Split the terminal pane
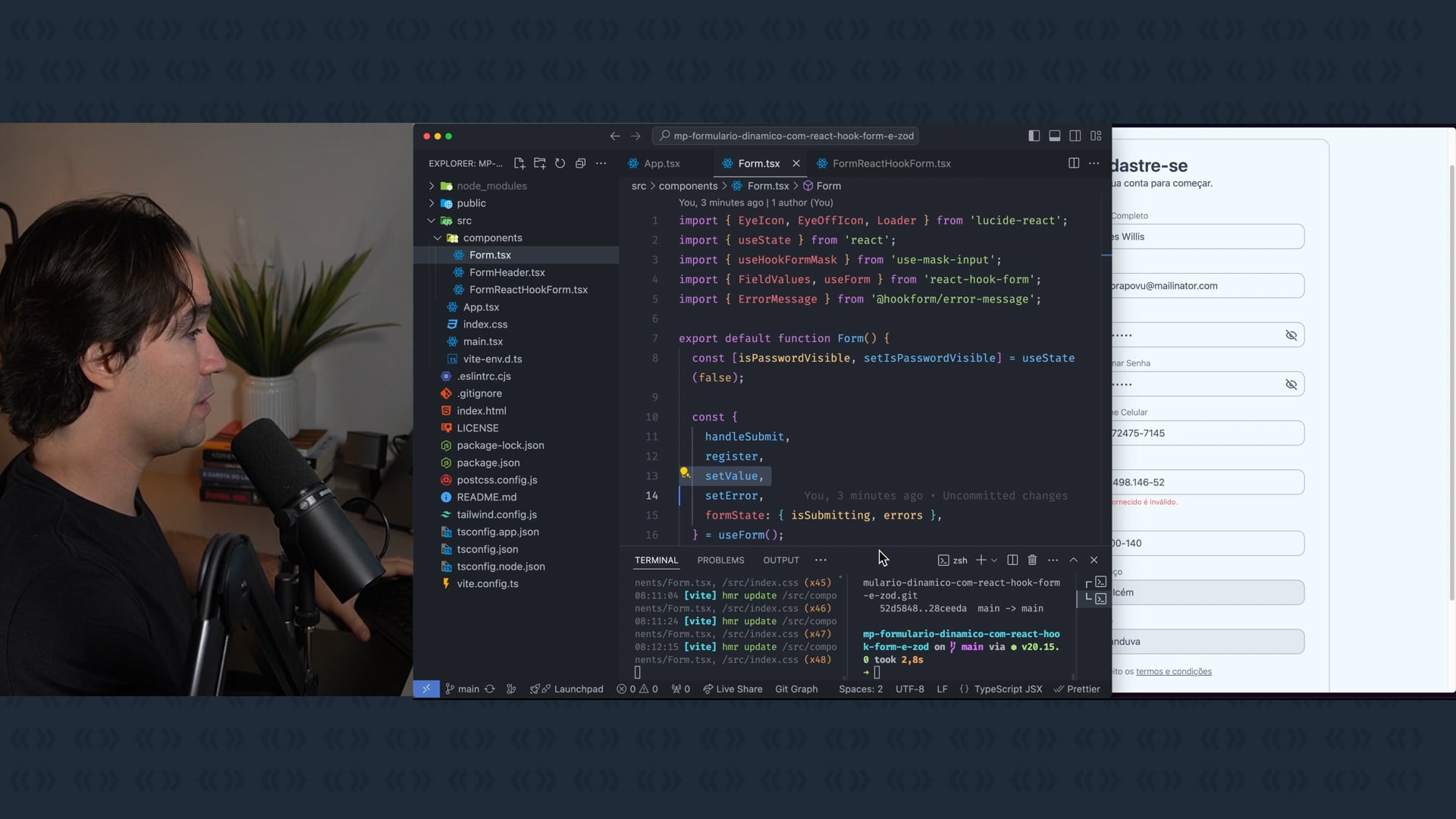 point(1012,560)
